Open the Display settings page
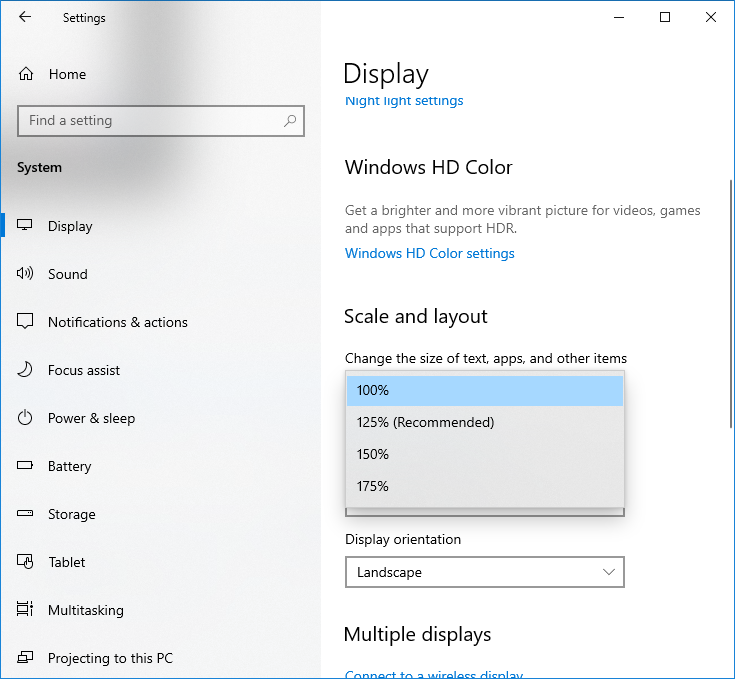735x679 pixels. pyautogui.click(x=160, y=226)
